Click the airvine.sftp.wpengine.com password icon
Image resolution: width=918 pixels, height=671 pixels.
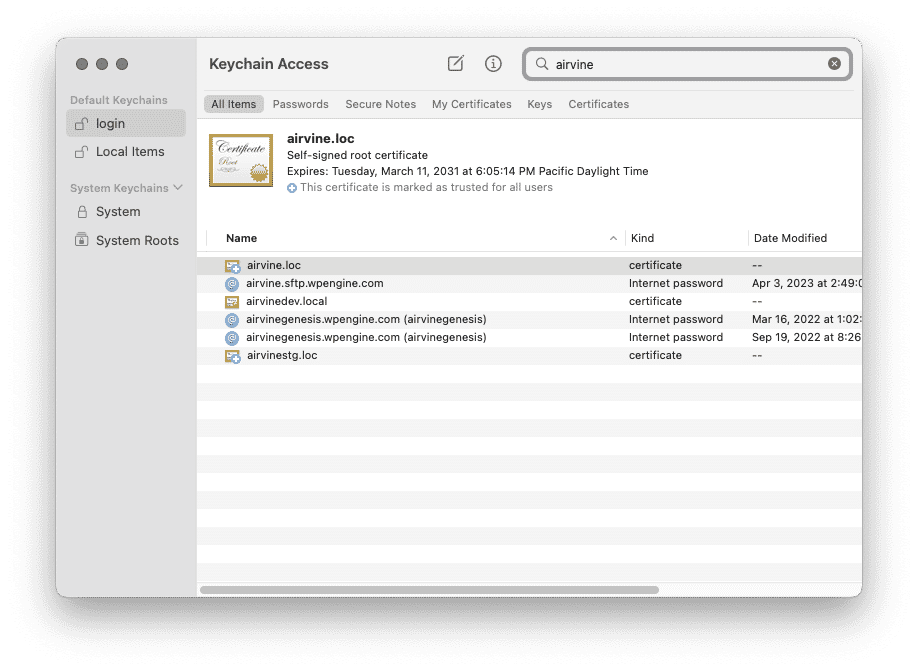click(232, 284)
